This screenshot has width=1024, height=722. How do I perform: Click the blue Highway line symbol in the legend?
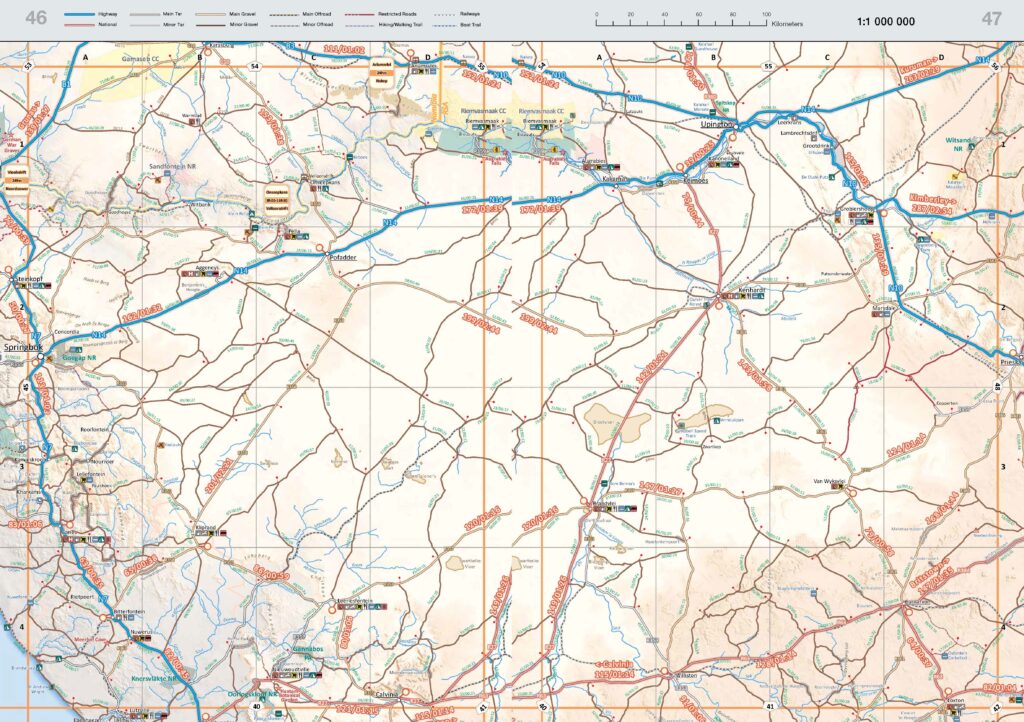[78, 13]
